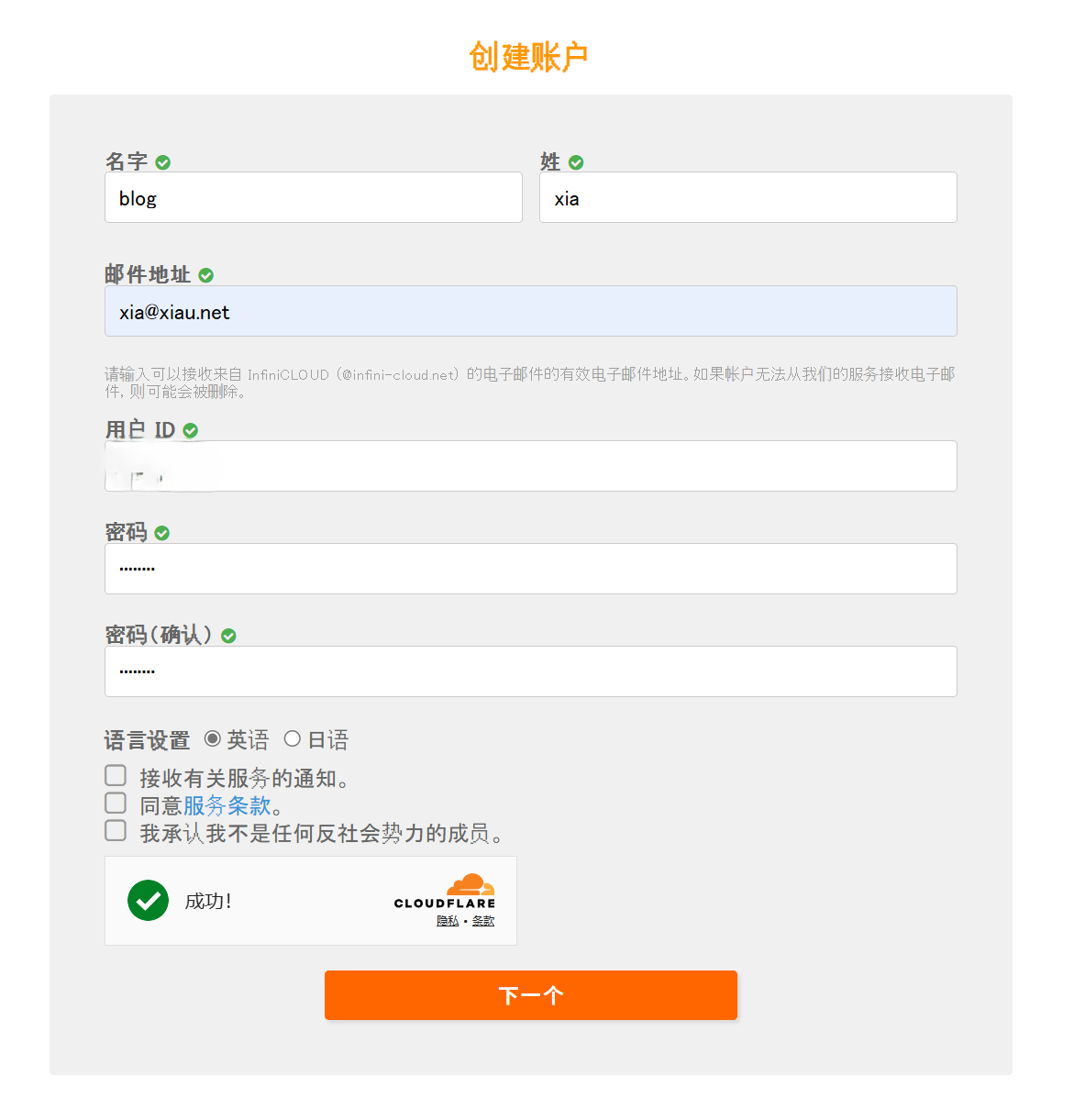1085x1120 pixels.
Task: Open the Cloudflare 条款 link
Action: point(483,921)
